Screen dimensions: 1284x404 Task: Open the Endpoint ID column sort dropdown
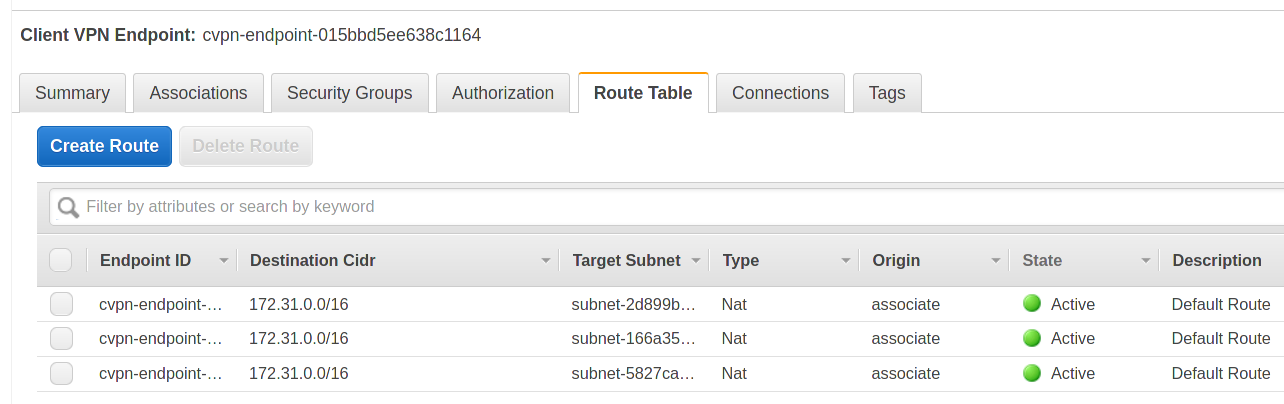click(x=225, y=261)
